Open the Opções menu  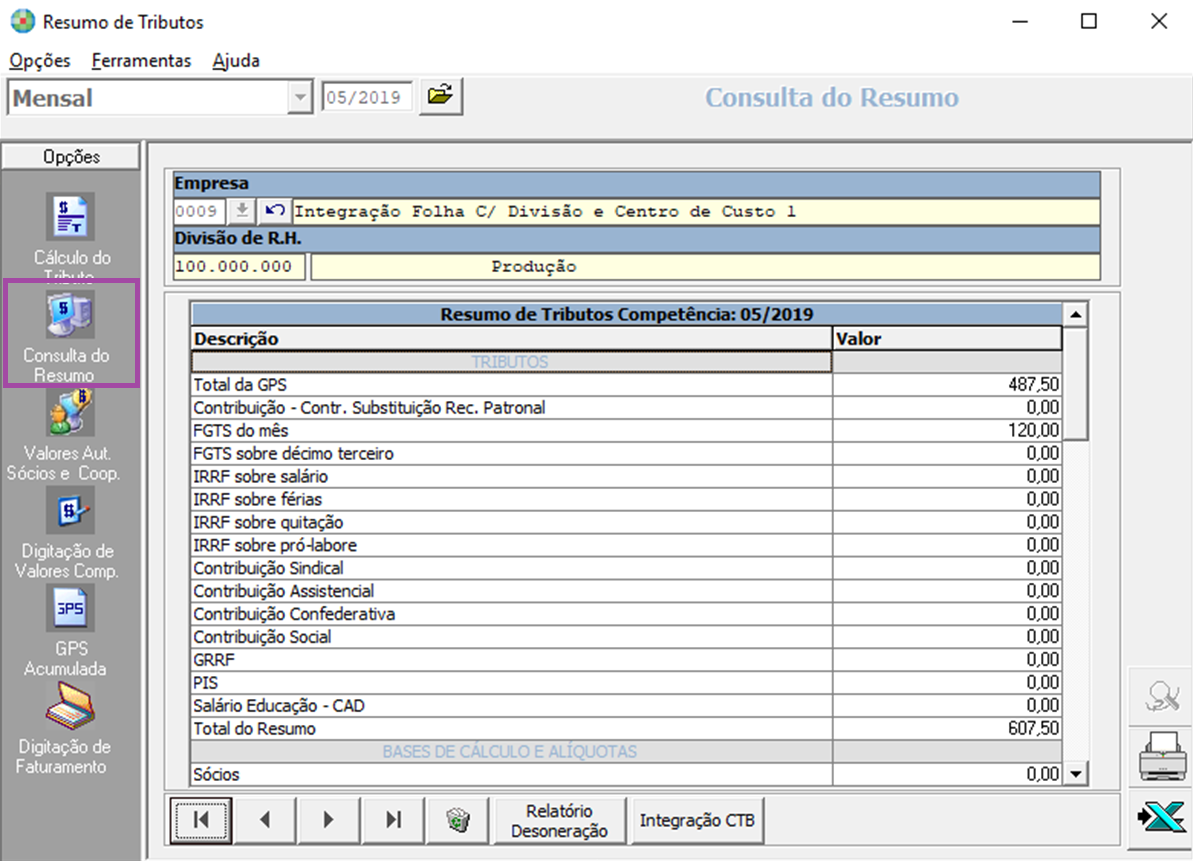tap(40, 61)
